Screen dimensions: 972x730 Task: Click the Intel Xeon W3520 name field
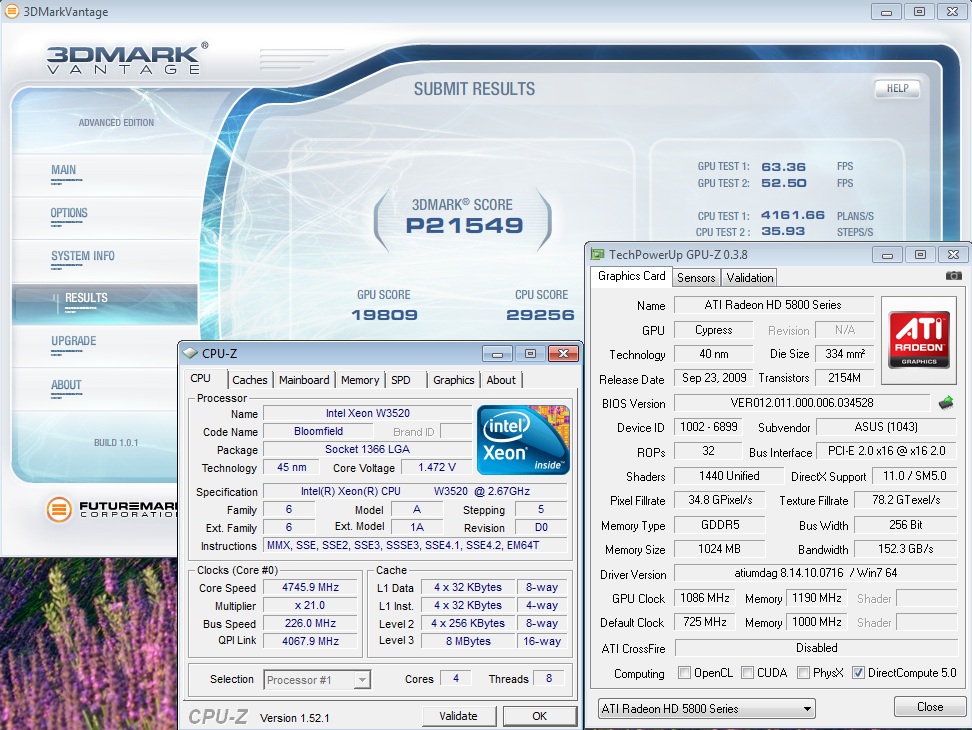click(x=368, y=413)
